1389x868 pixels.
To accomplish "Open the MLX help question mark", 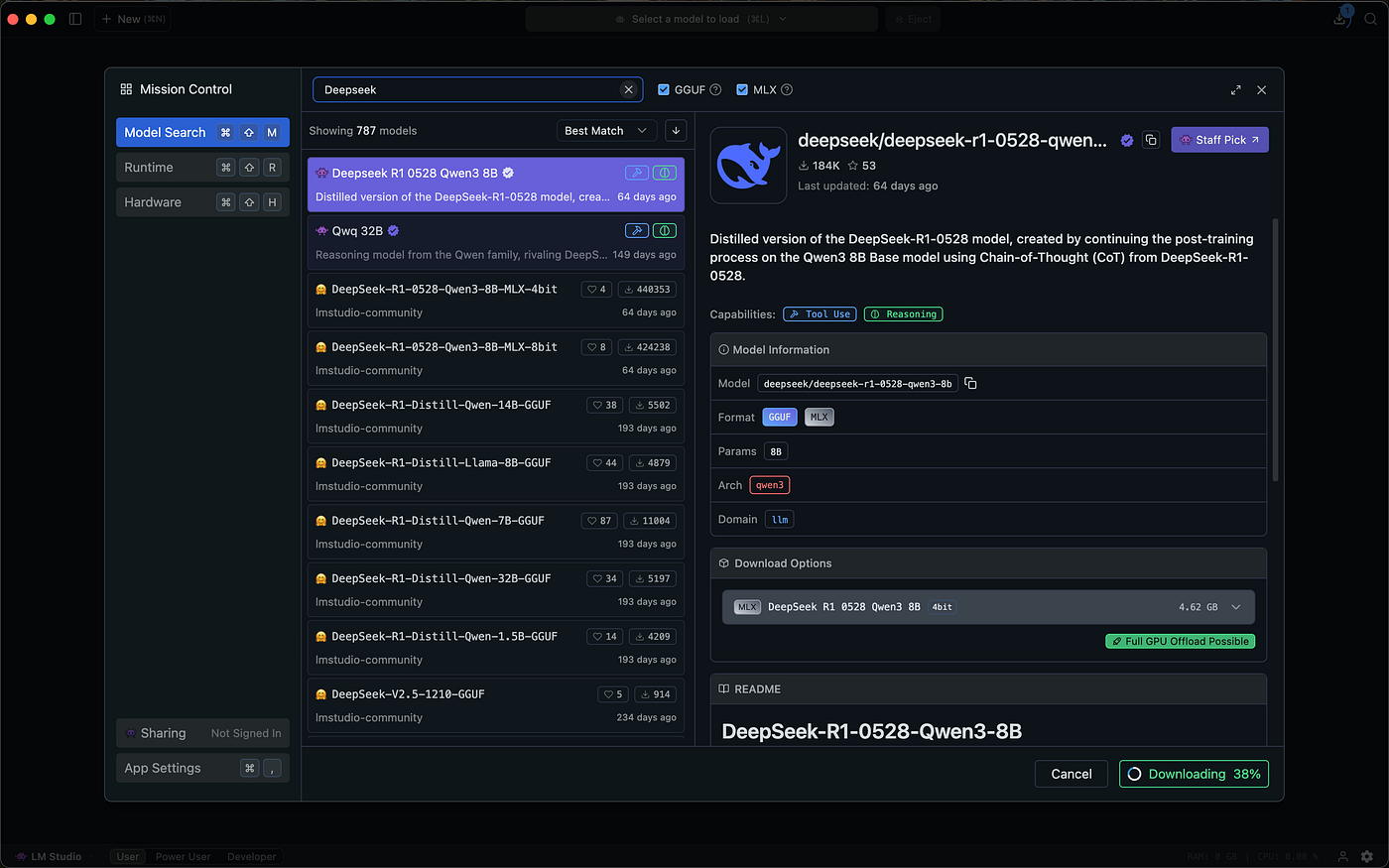I will point(787,90).
